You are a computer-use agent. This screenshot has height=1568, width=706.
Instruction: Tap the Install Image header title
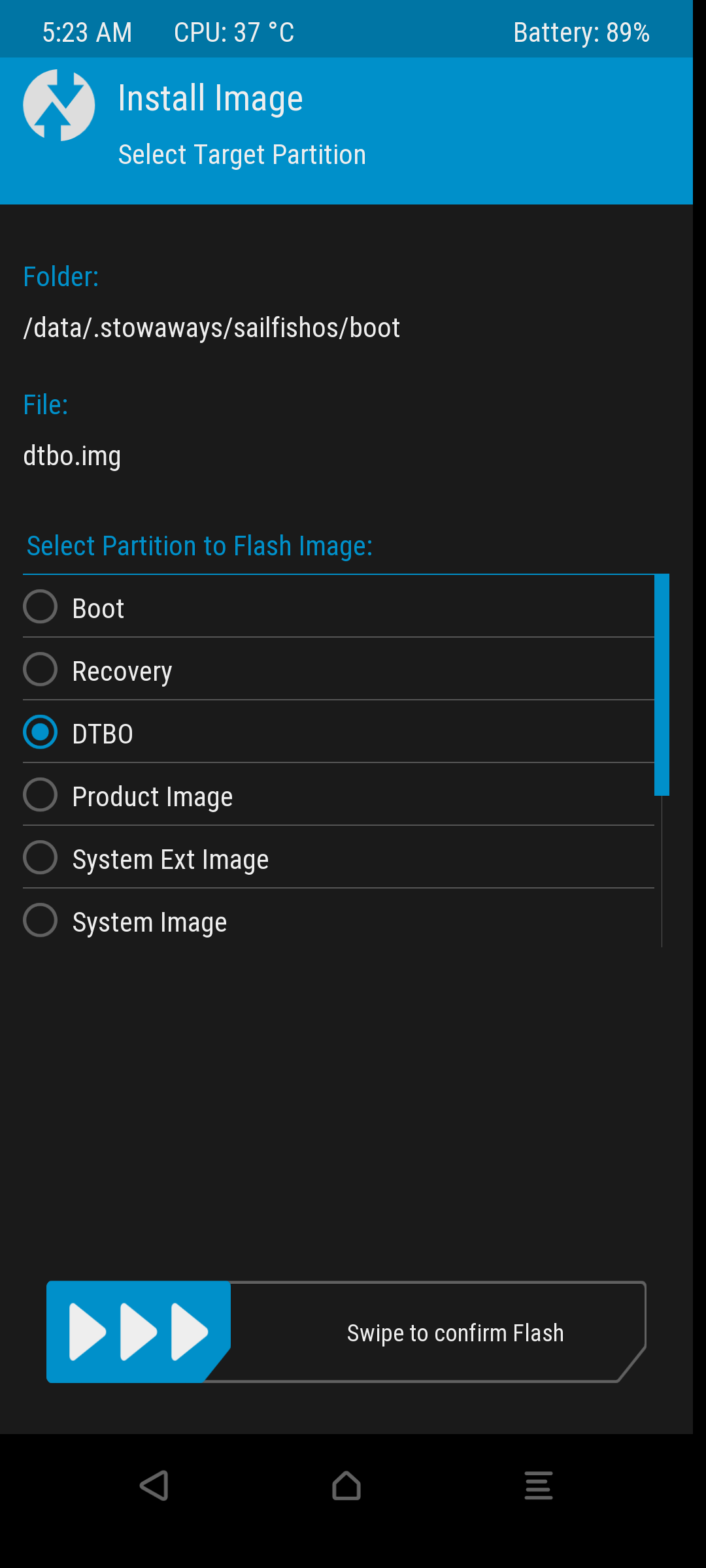click(210, 99)
